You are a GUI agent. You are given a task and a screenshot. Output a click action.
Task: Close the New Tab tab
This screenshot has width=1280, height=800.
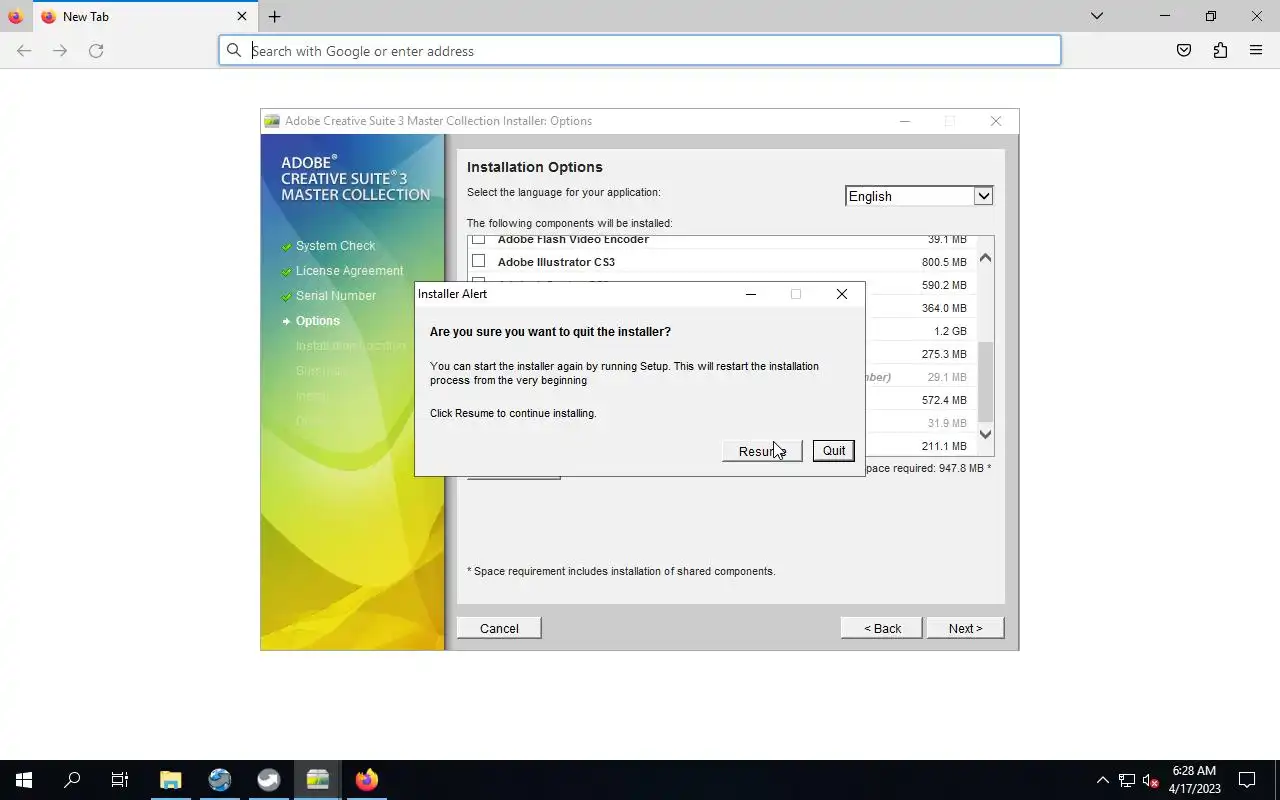(242, 17)
